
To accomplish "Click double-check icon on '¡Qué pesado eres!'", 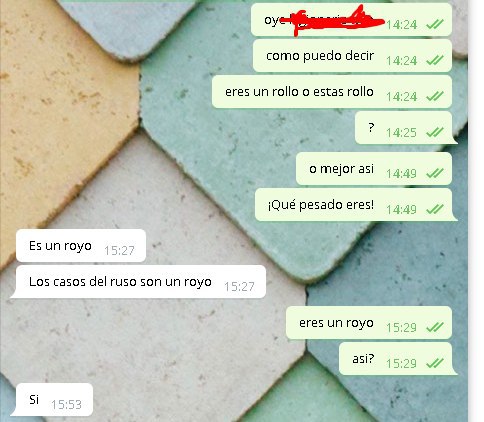I will pyautogui.click(x=435, y=209).
